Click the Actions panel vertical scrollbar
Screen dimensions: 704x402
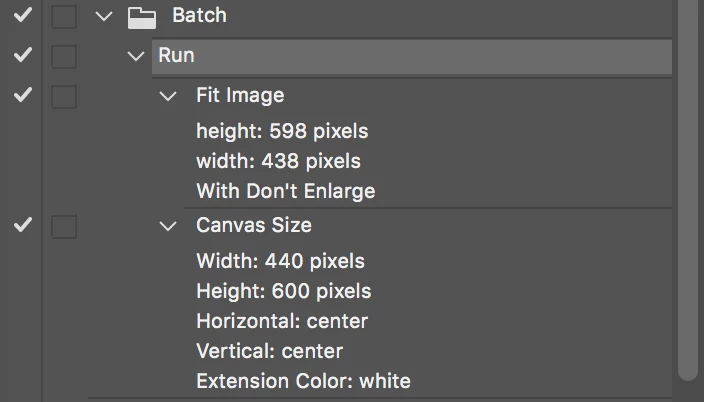coord(688,189)
